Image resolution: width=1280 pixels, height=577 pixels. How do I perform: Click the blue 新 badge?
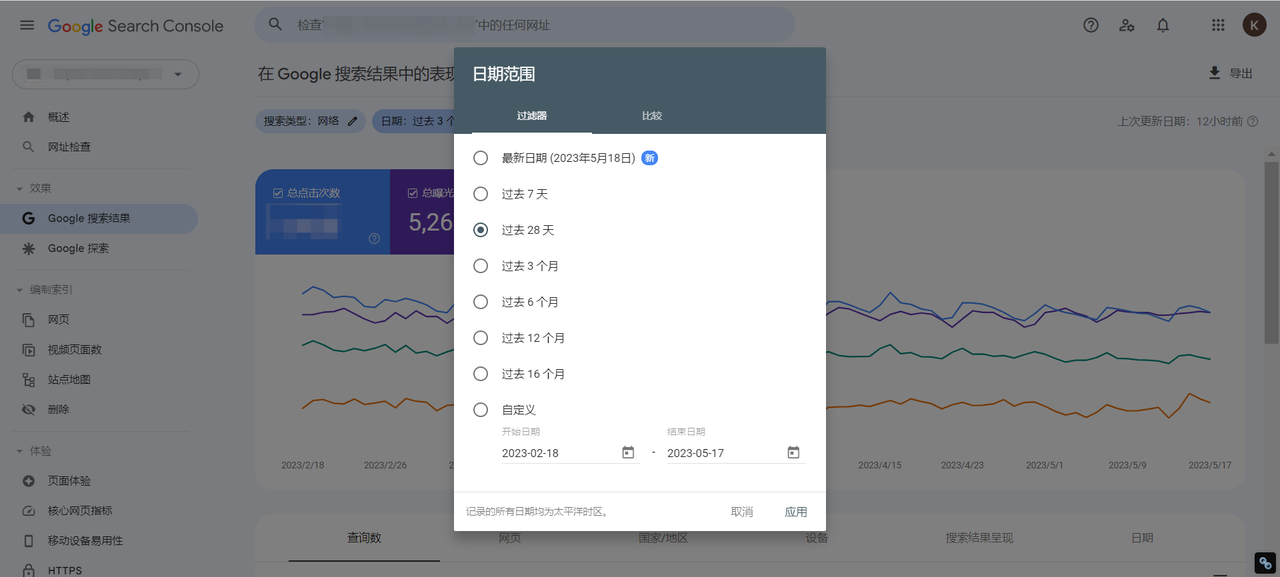coord(649,158)
